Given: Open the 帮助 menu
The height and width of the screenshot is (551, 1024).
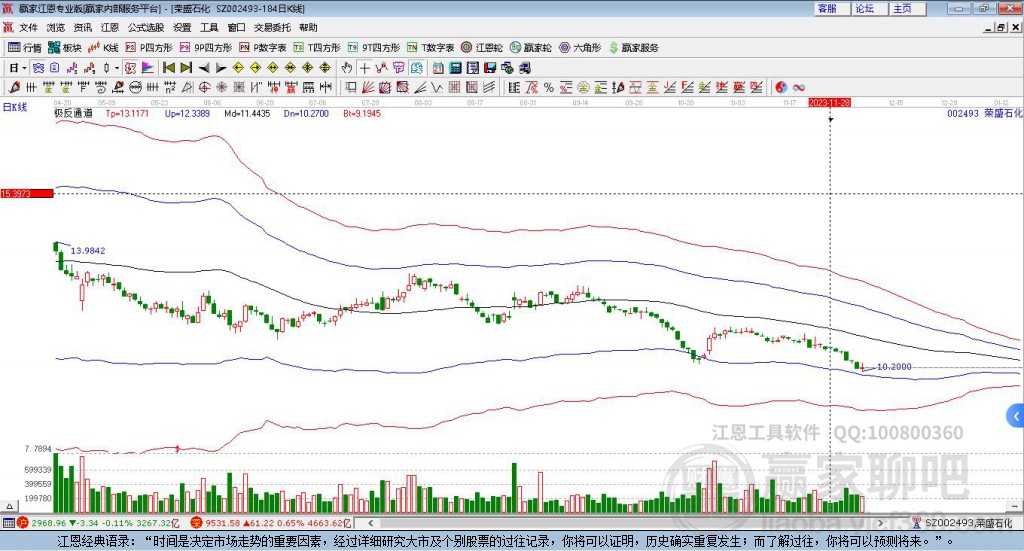Looking at the screenshot, I should click(x=308, y=27).
